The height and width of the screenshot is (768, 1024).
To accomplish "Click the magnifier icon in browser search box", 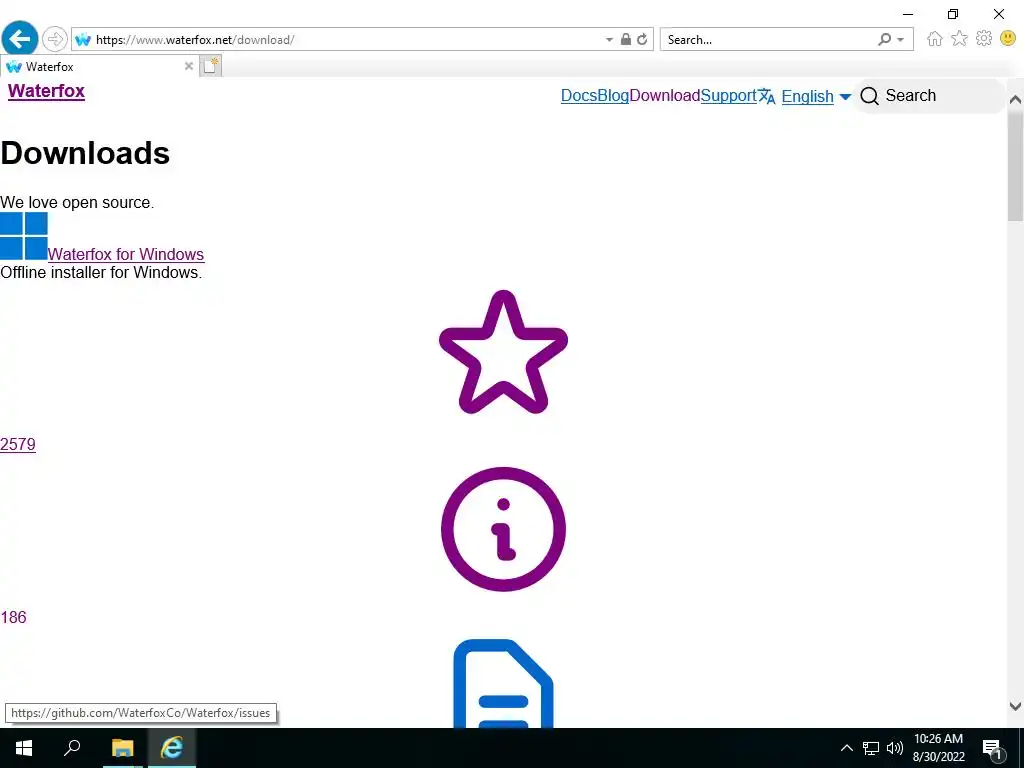I will coord(884,39).
